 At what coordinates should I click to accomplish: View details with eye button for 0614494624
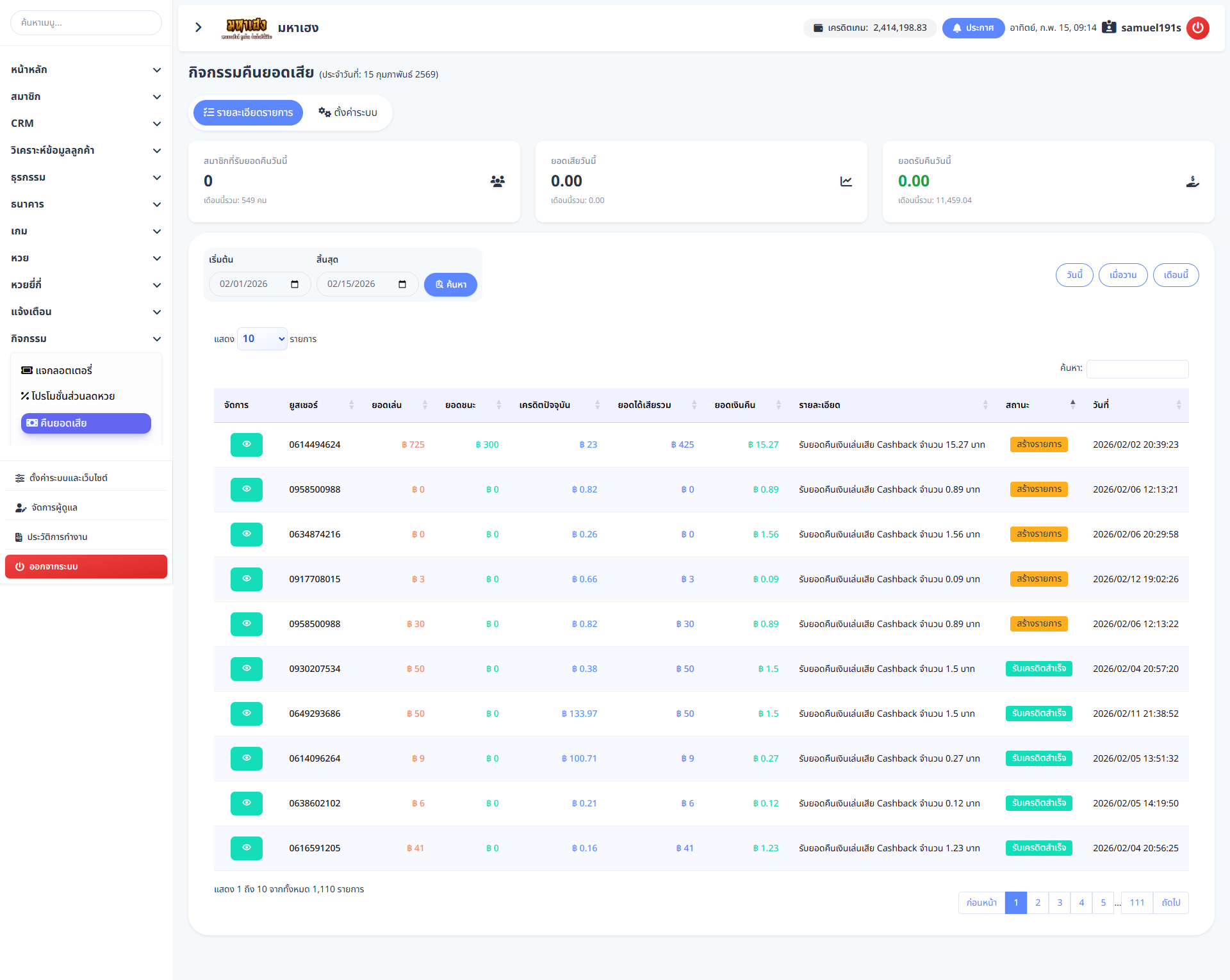pyautogui.click(x=247, y=445)
